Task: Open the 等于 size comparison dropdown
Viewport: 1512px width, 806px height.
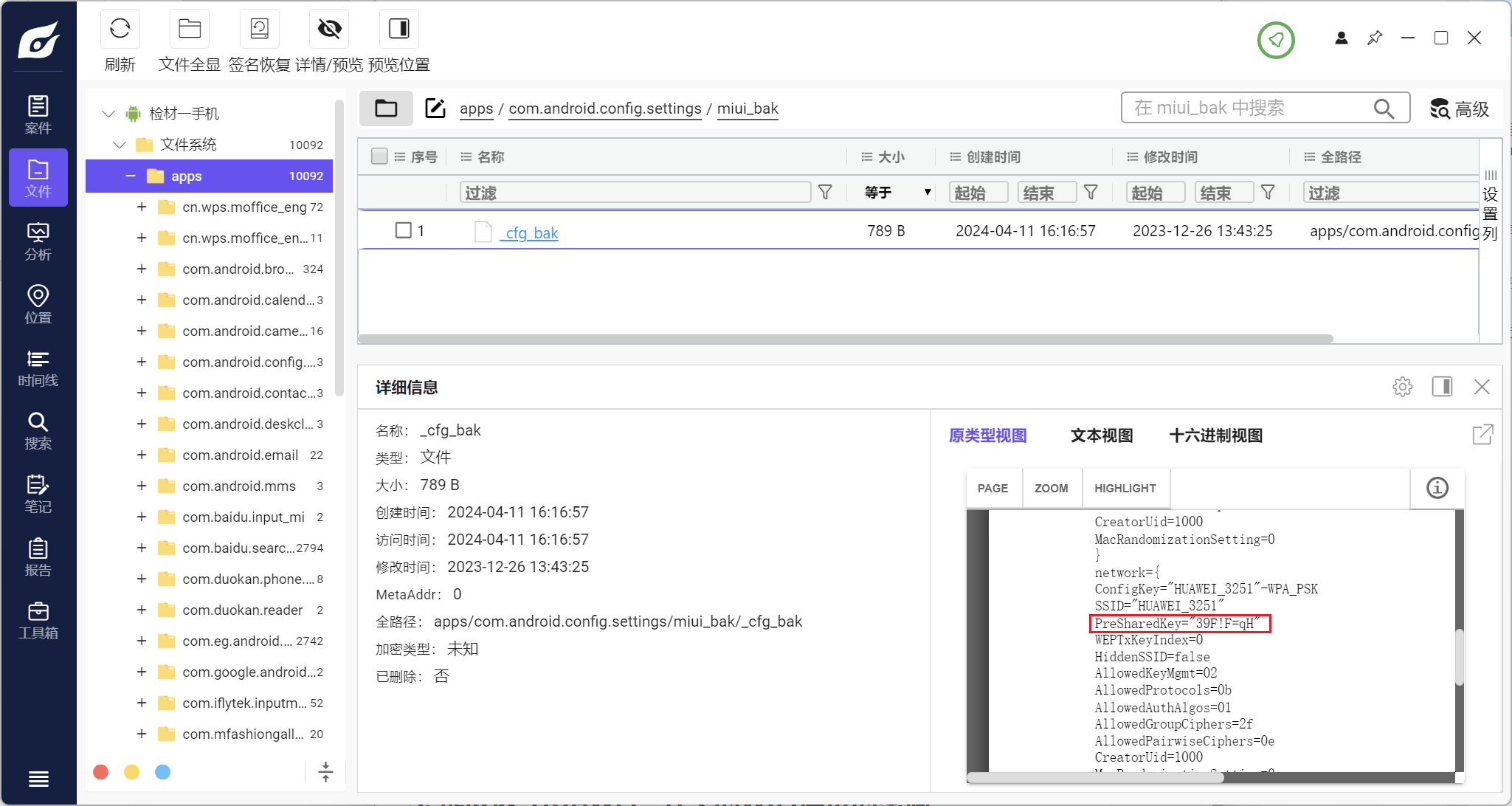Action: tap(897, 193)
